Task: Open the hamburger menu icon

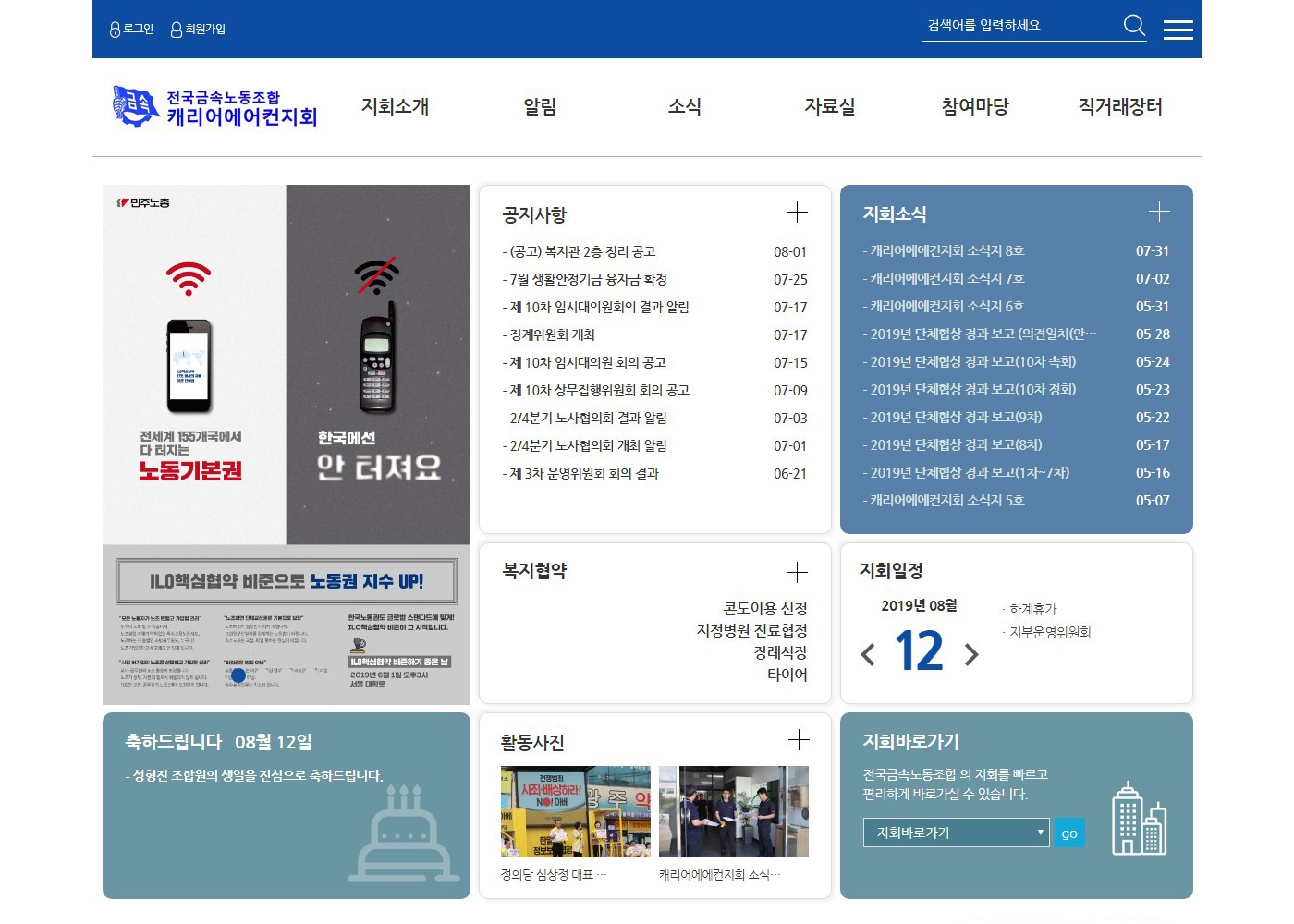Action: 1178,30
